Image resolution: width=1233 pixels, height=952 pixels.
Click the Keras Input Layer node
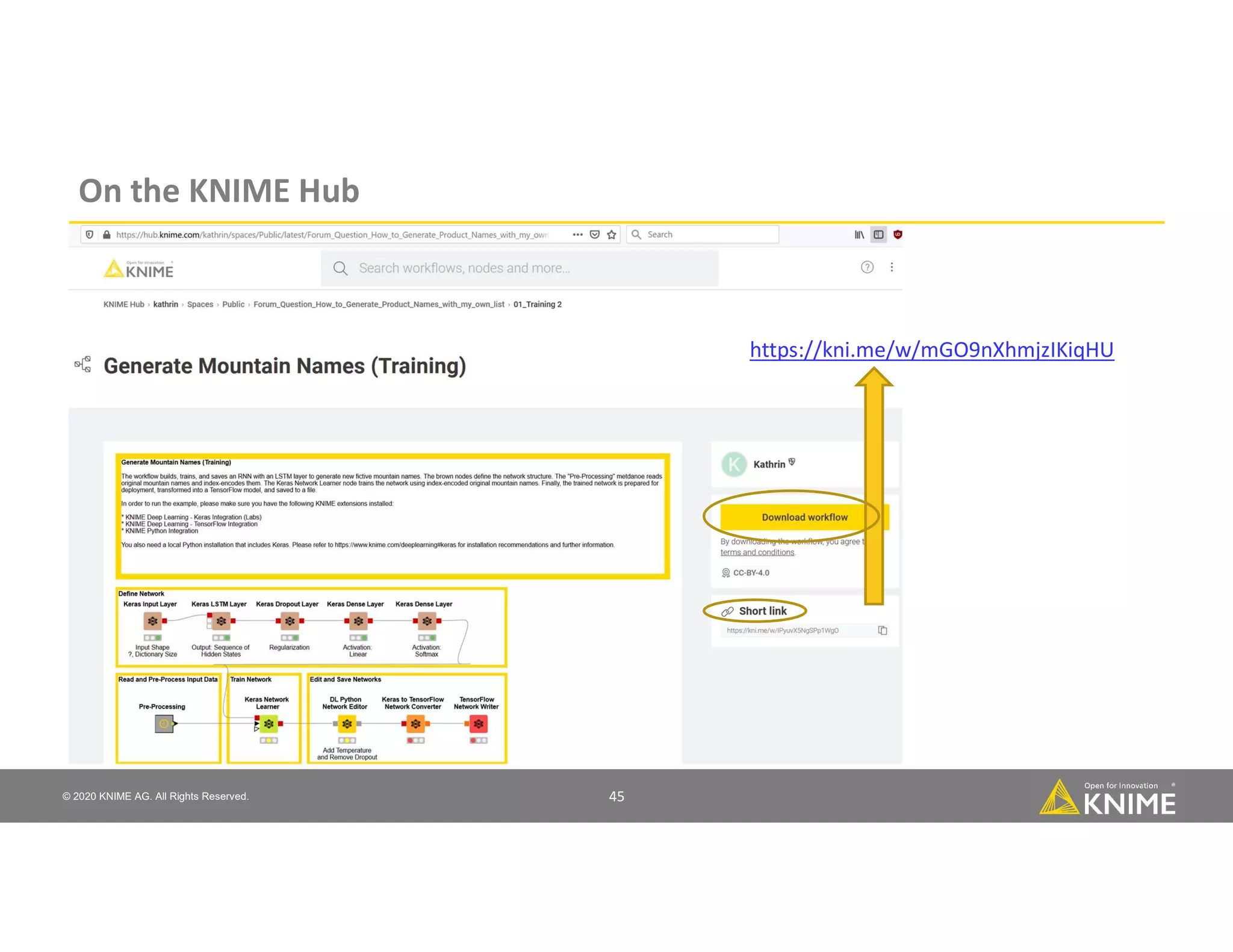pos(152,620)
